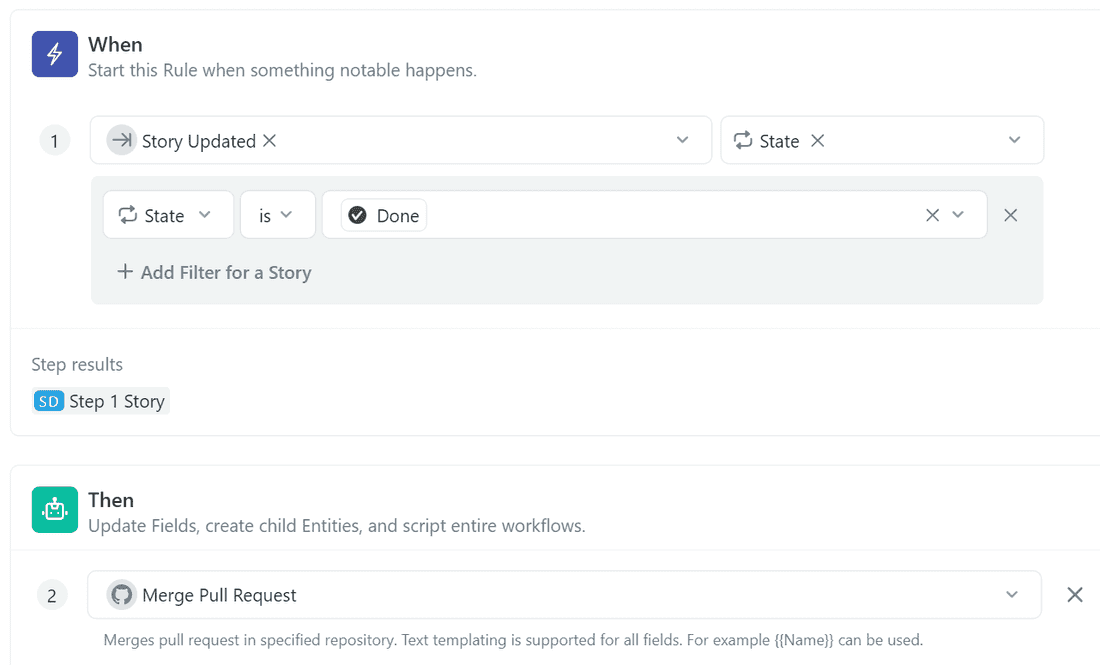Image resolution: width=1100 pixels, height=665 pixels.
Task: Remove the Merge Pull Request action
Action: point(1075,595)
